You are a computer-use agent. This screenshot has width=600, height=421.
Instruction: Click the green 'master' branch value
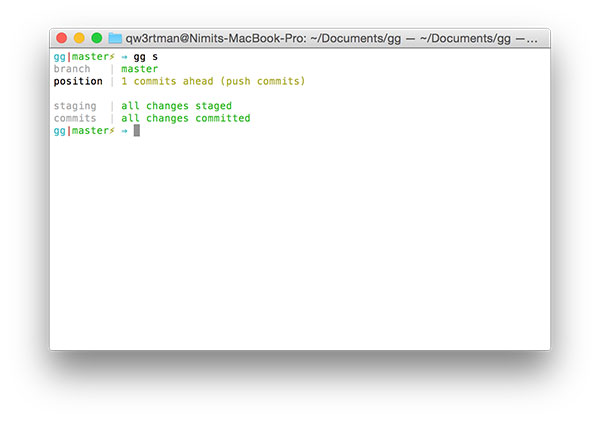coord(139,69)
